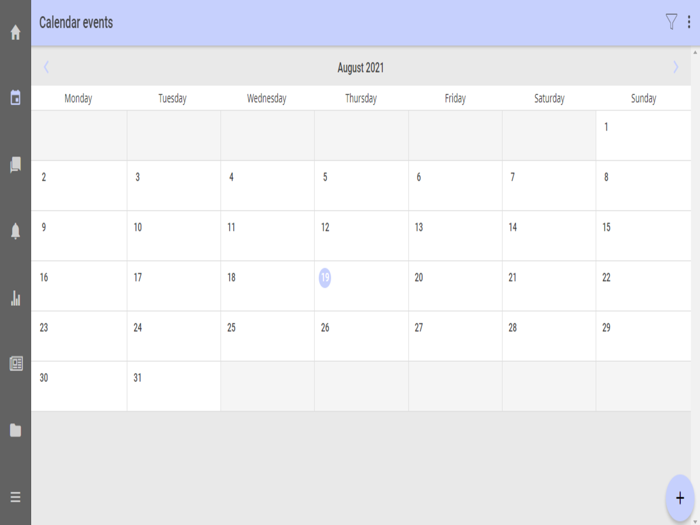The image size is (700, 525).
Task: Expand the sidebar hamburger menu
Action: click(x=15, y=497)
